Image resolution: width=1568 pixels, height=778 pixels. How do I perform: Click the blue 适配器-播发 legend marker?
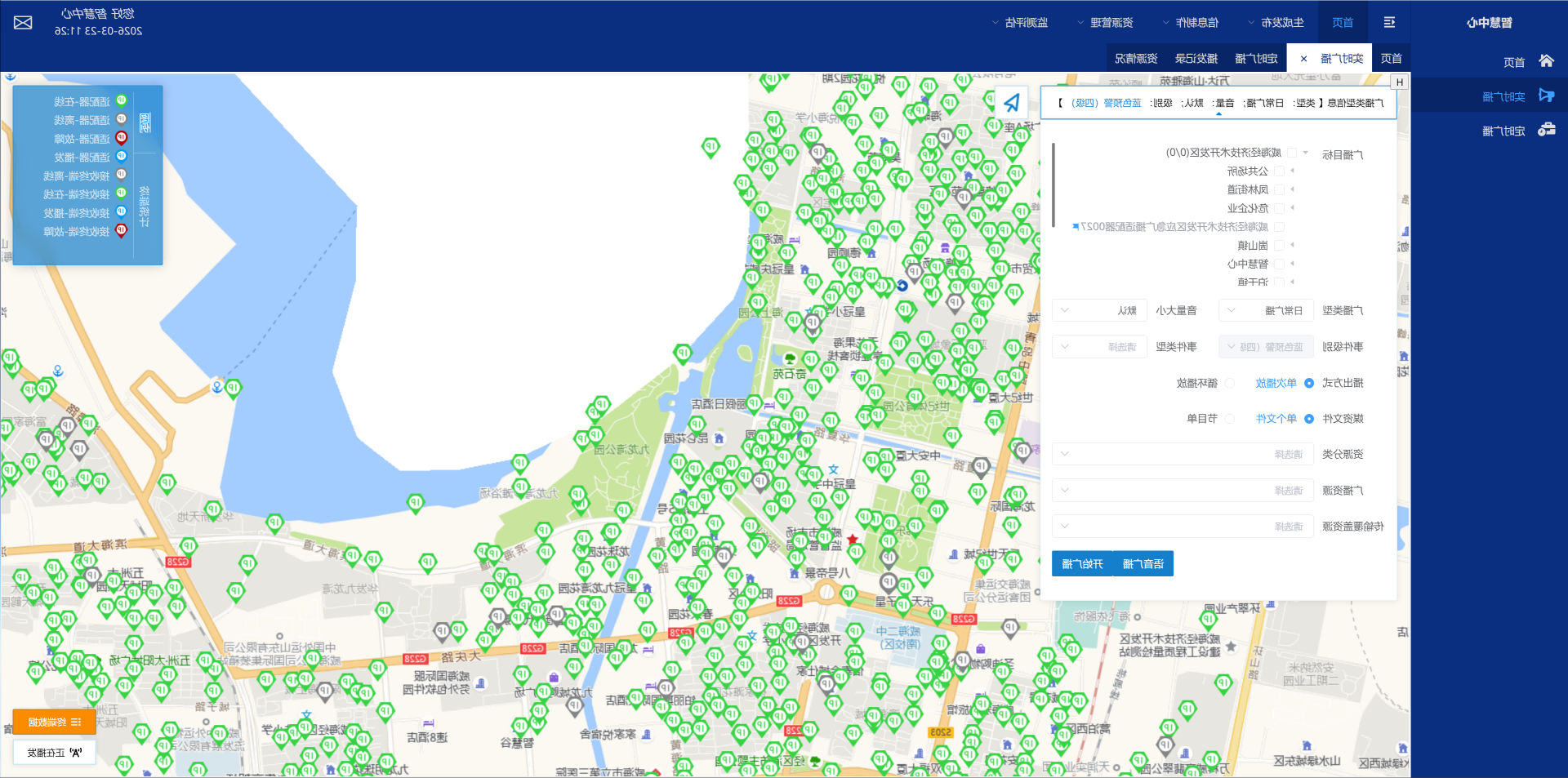[121, 157]
